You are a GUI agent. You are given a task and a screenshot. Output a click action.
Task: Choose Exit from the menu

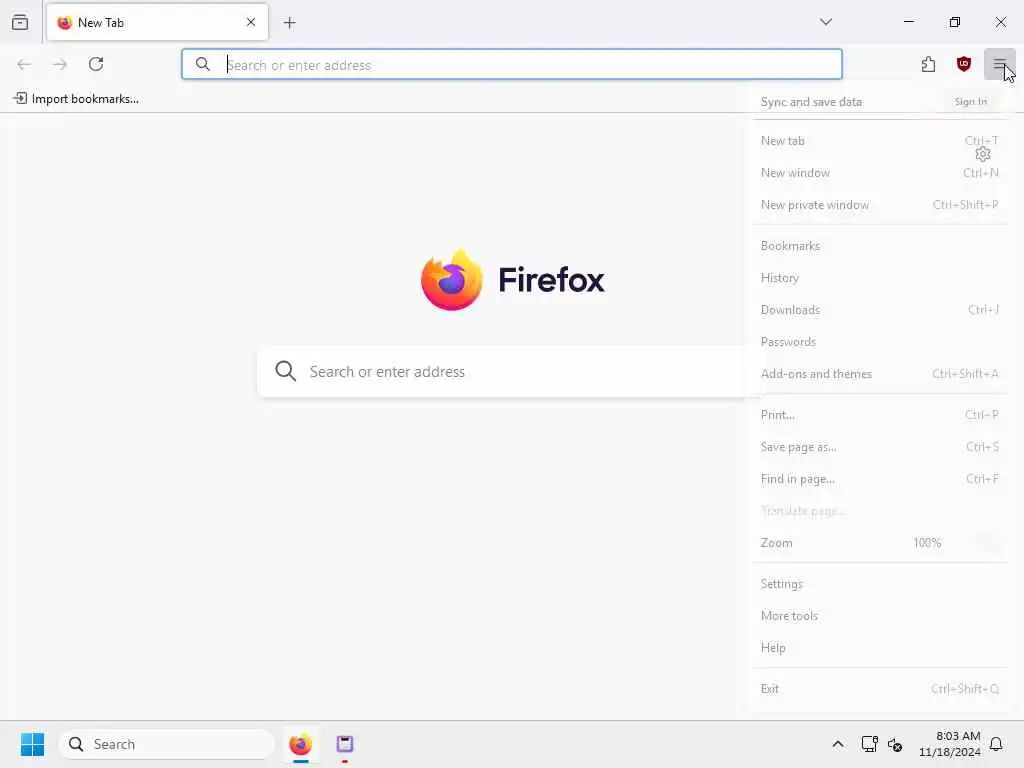pyautogui.click(x=879, y=689)
